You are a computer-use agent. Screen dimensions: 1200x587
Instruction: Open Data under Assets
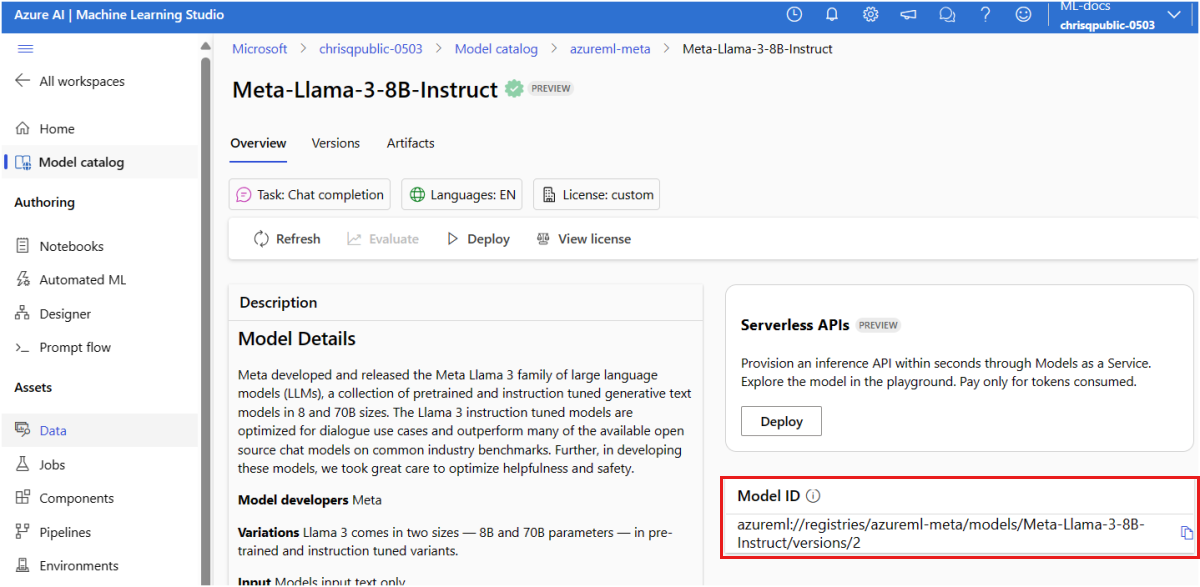coord(100,431)
